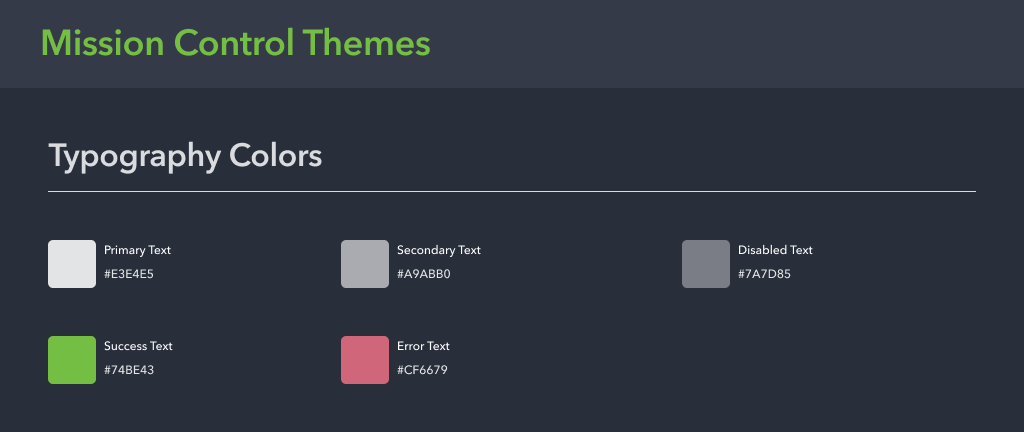Select the #A9ABB0 hex value

[x=424, y=274]
